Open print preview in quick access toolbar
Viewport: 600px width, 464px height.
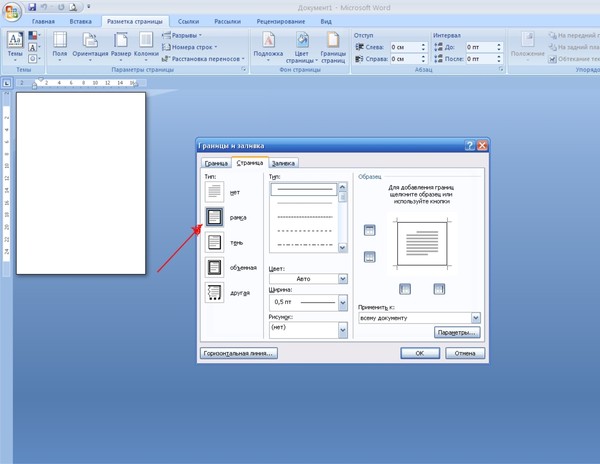point(73,7)
